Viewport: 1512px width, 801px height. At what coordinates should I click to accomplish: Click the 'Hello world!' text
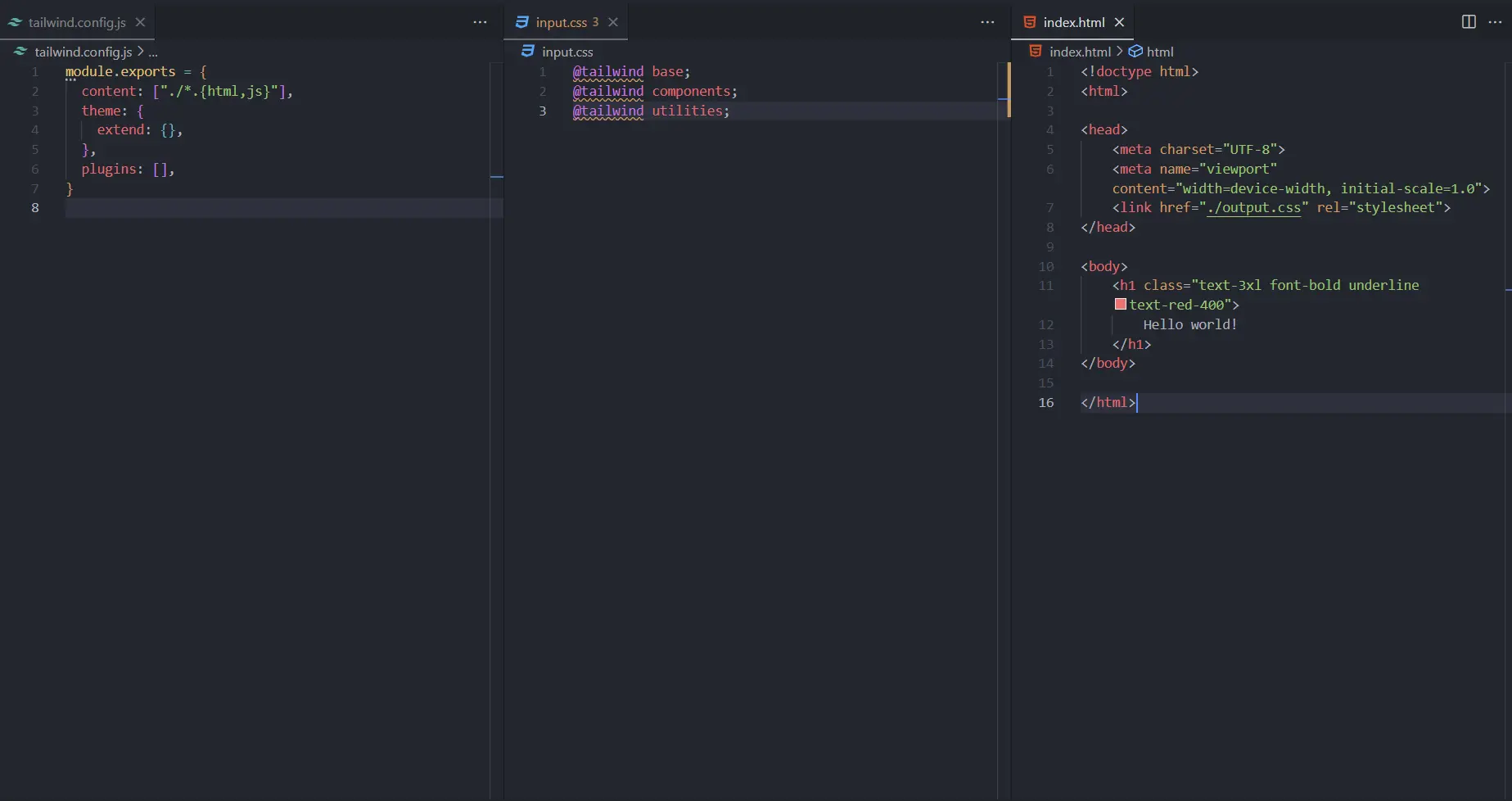pyautogui.click(x=1190, y=325)
